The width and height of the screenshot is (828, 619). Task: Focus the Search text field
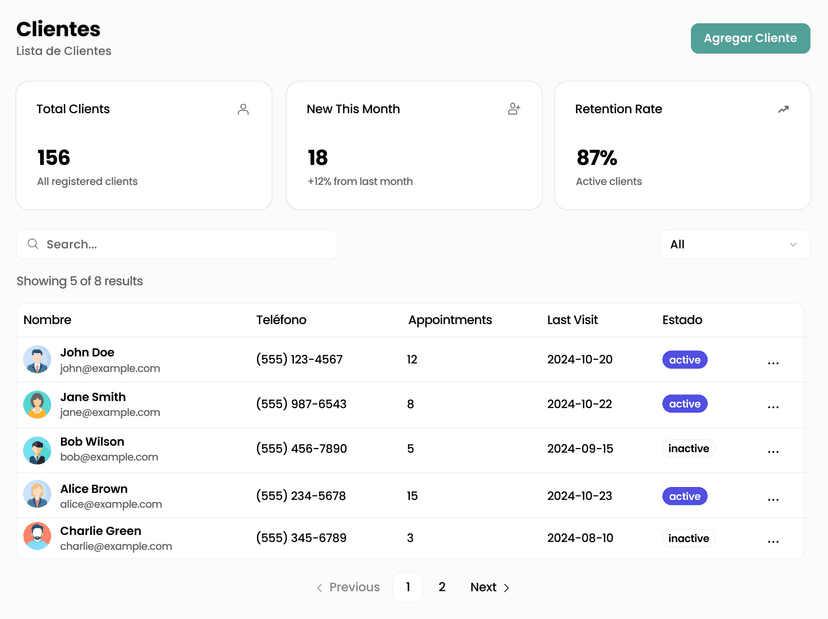click(185, 244)
